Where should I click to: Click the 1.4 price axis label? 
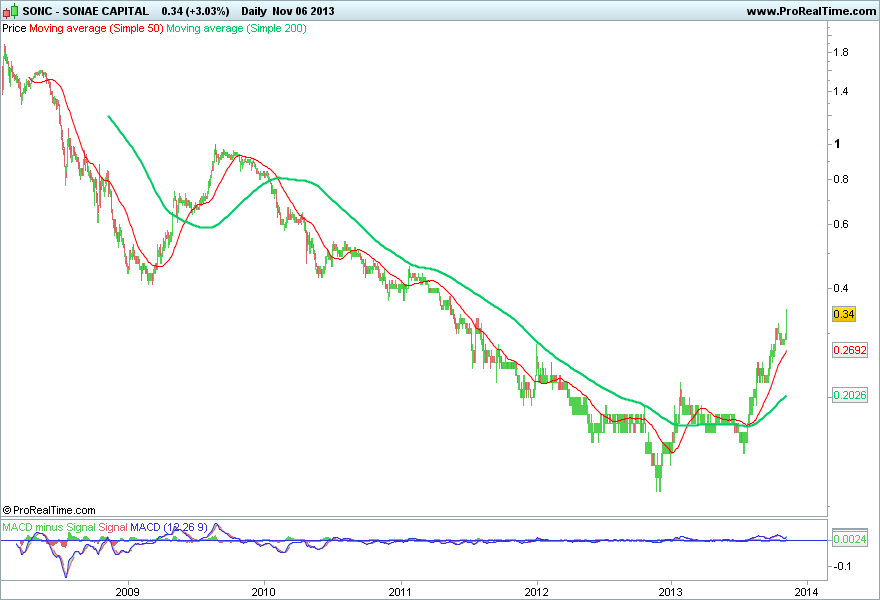coord(841,91)
